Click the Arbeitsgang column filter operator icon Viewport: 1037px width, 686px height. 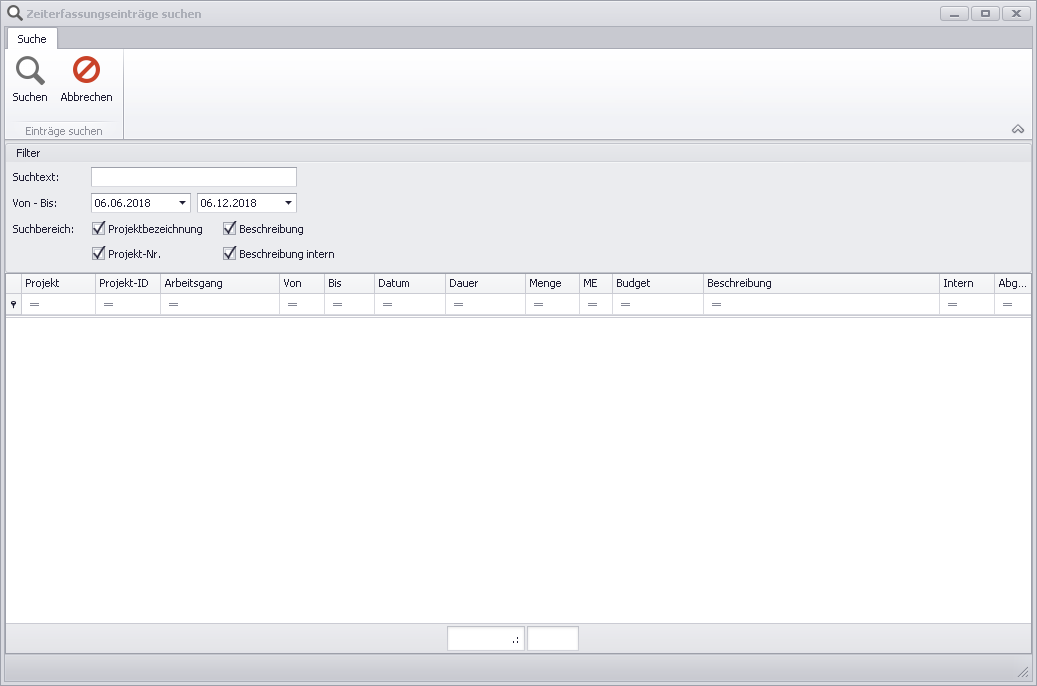[x=173, y=304]
